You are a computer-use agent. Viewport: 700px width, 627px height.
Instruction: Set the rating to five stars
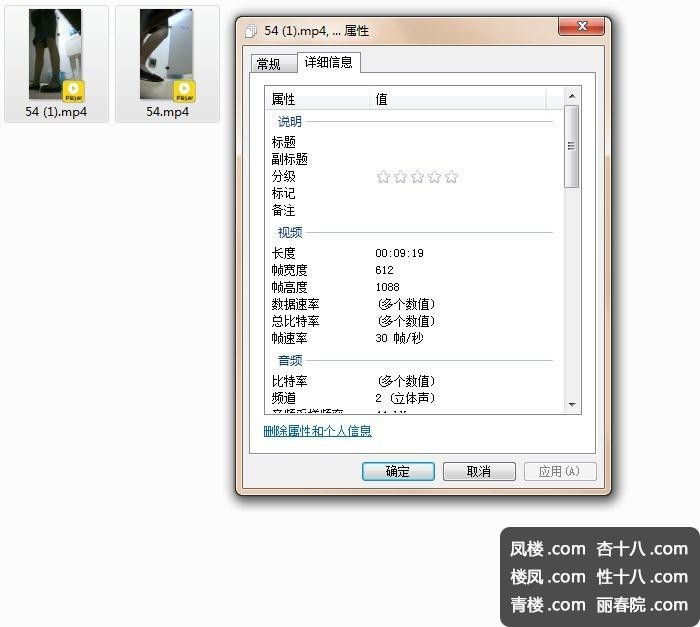[x=451, y=177]
